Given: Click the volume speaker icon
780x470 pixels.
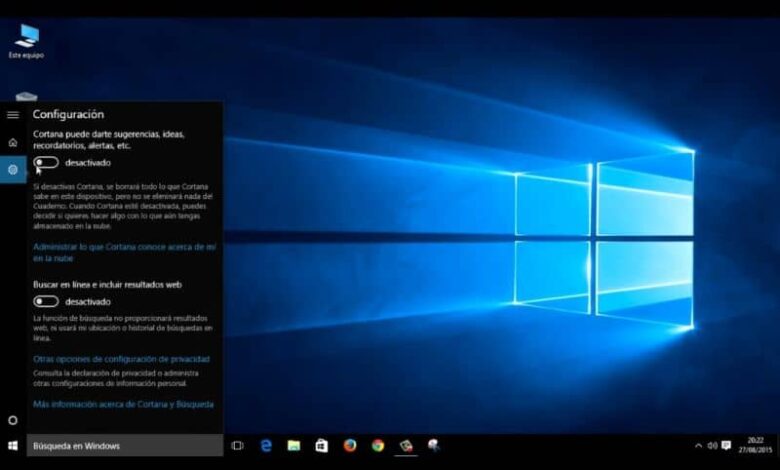Looking at the screenshot, I should pyautogui.click(x=712, y=446).
